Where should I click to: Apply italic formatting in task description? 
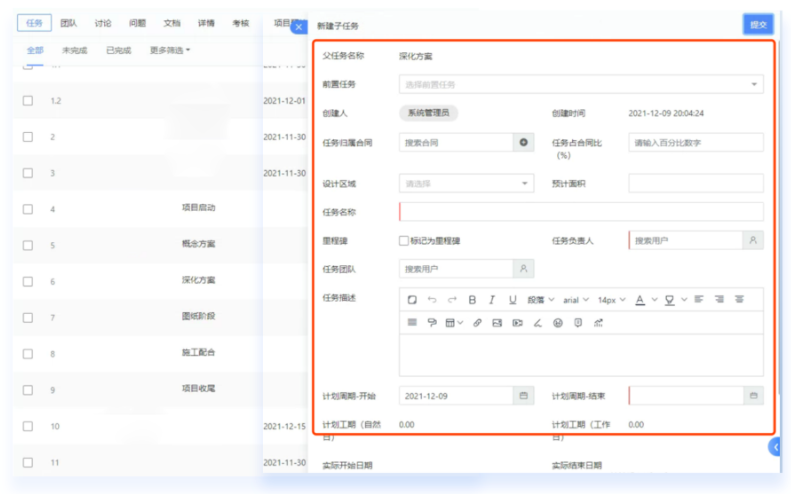[491, 299]
